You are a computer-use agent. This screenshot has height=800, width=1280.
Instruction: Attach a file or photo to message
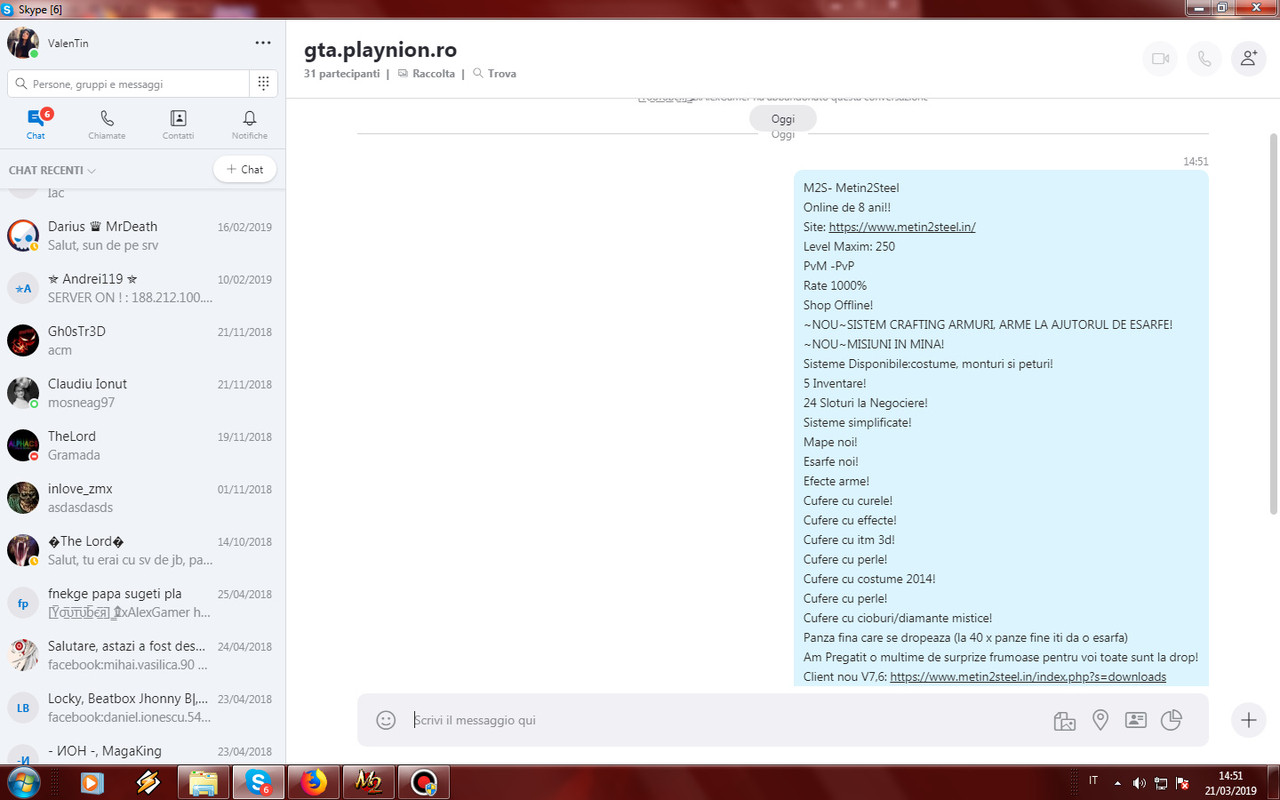(x=1064, y=720)
